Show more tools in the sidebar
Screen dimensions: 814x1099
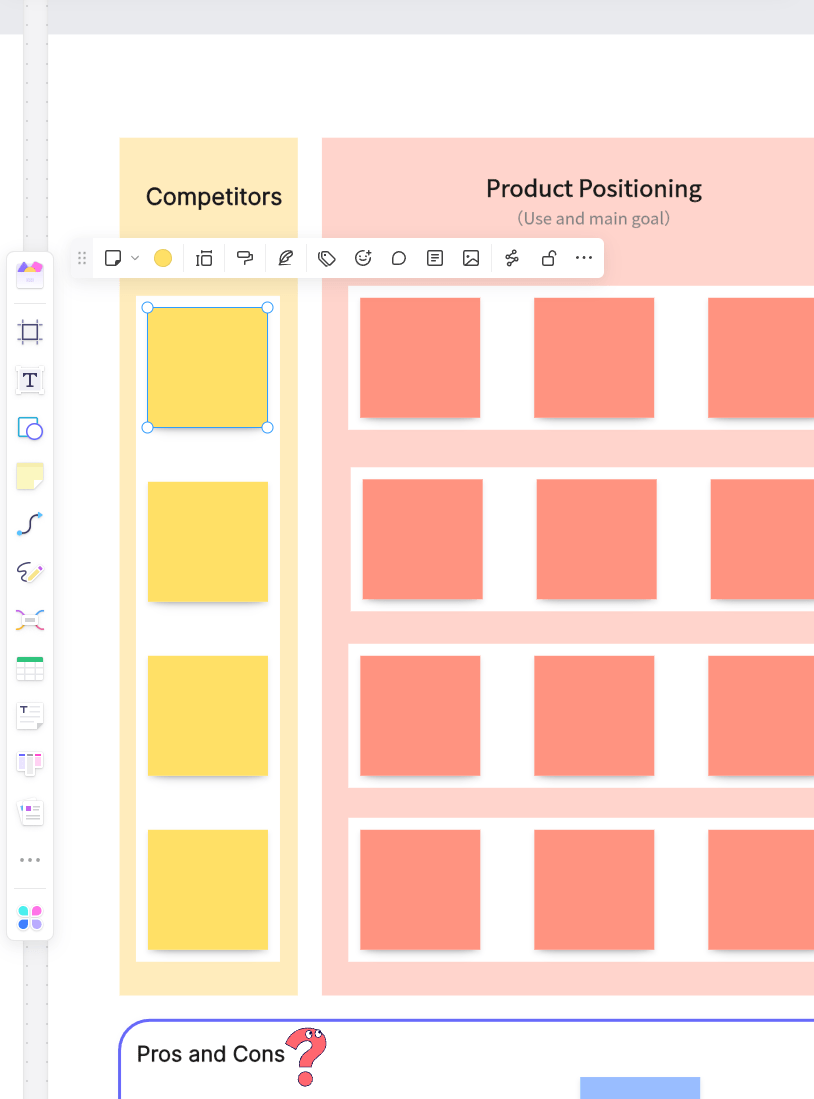pyautogui.click(x=29, y=860)
